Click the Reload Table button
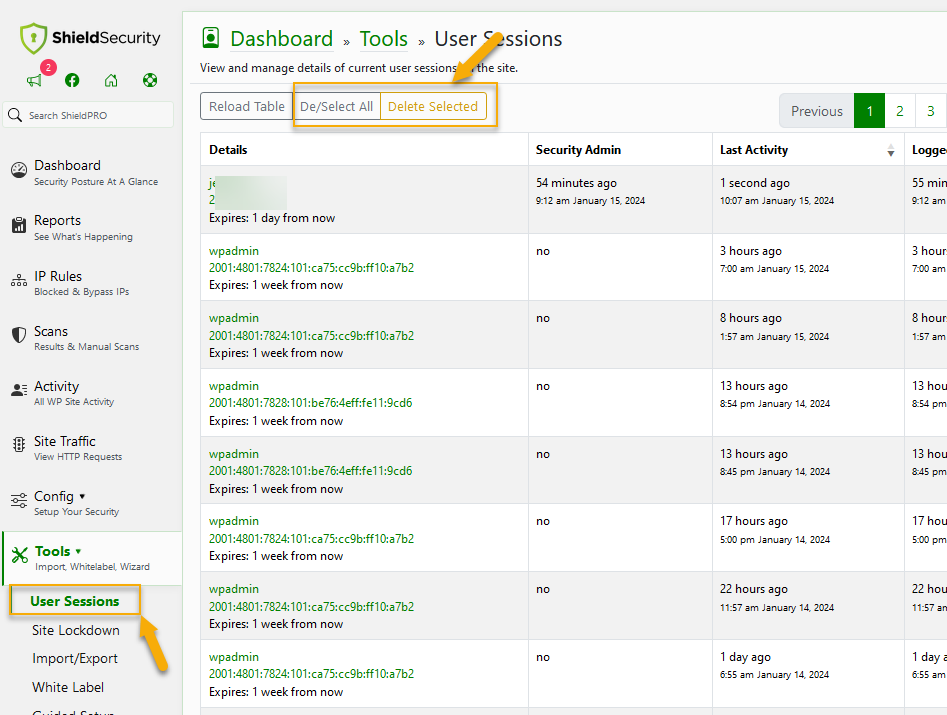Image resolution: width=947 pixels, height=715 pixels. coord(246,106)
